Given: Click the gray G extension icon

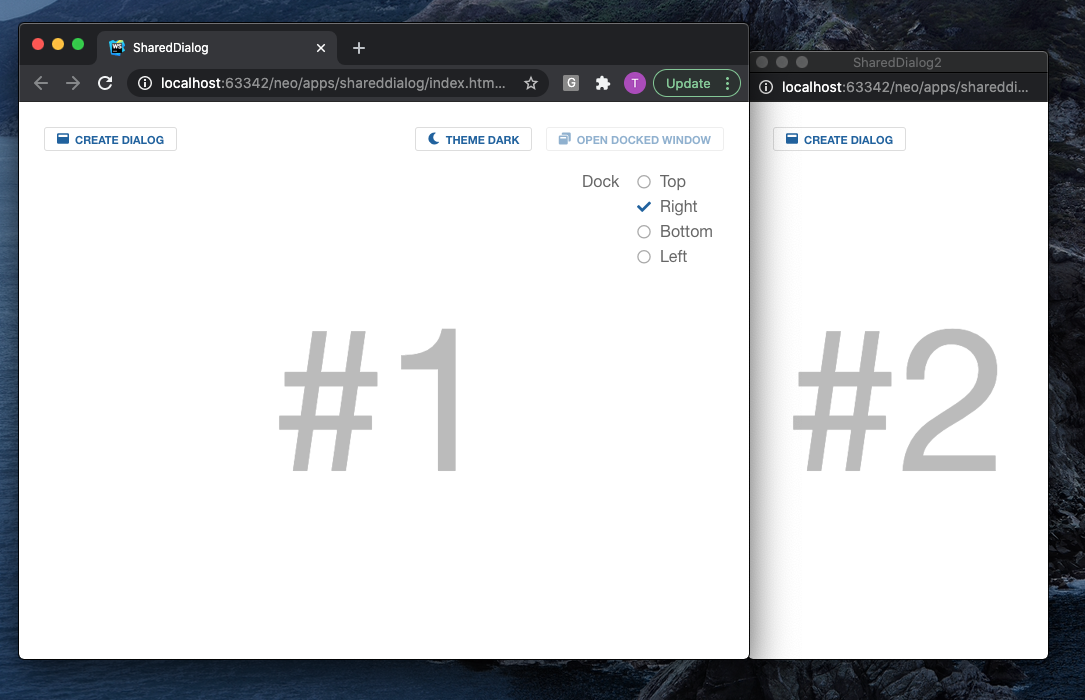Looking at the screenshot, I should coord(571,83).
